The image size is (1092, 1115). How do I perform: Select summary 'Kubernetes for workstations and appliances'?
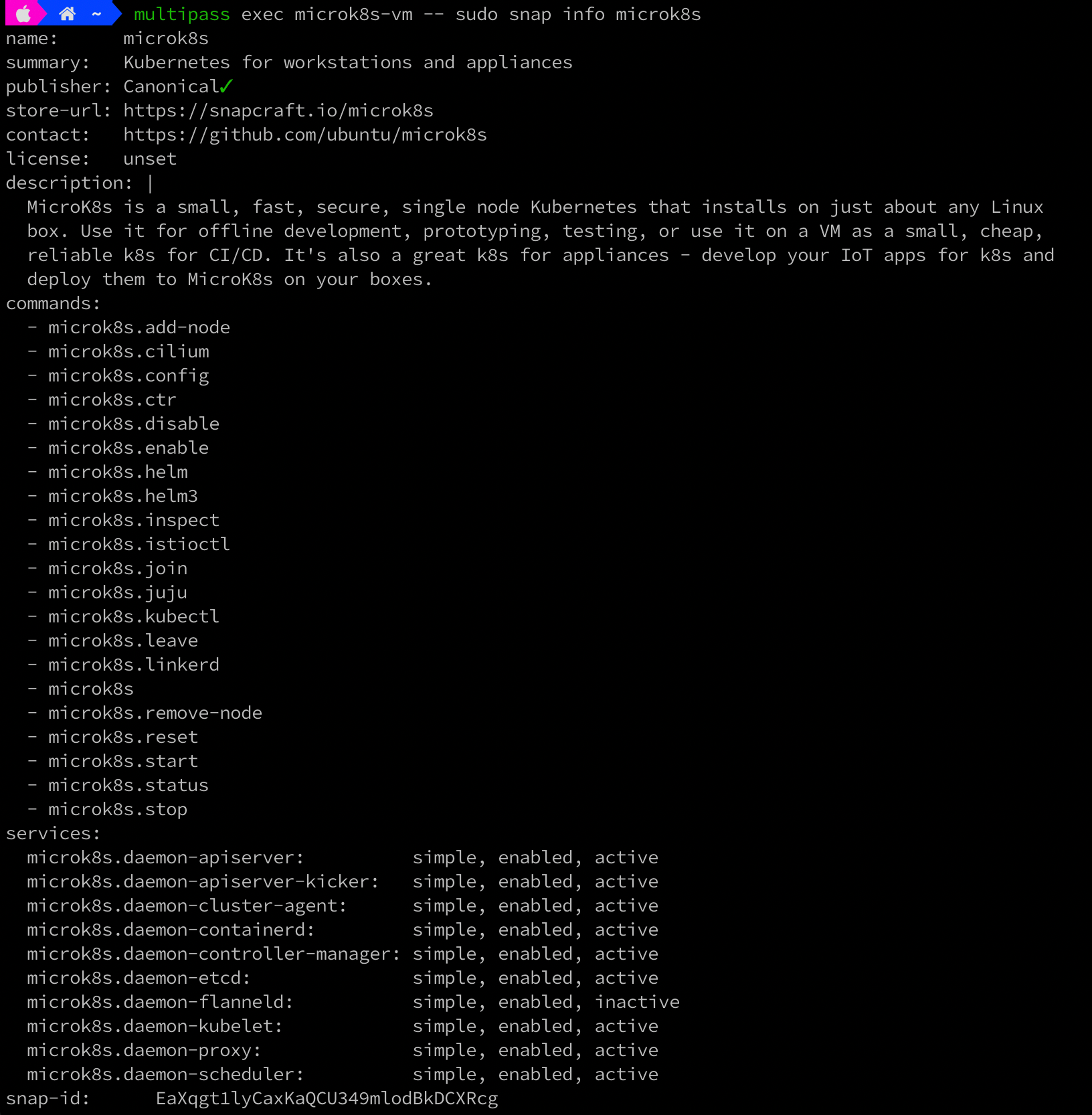[348, 62]
